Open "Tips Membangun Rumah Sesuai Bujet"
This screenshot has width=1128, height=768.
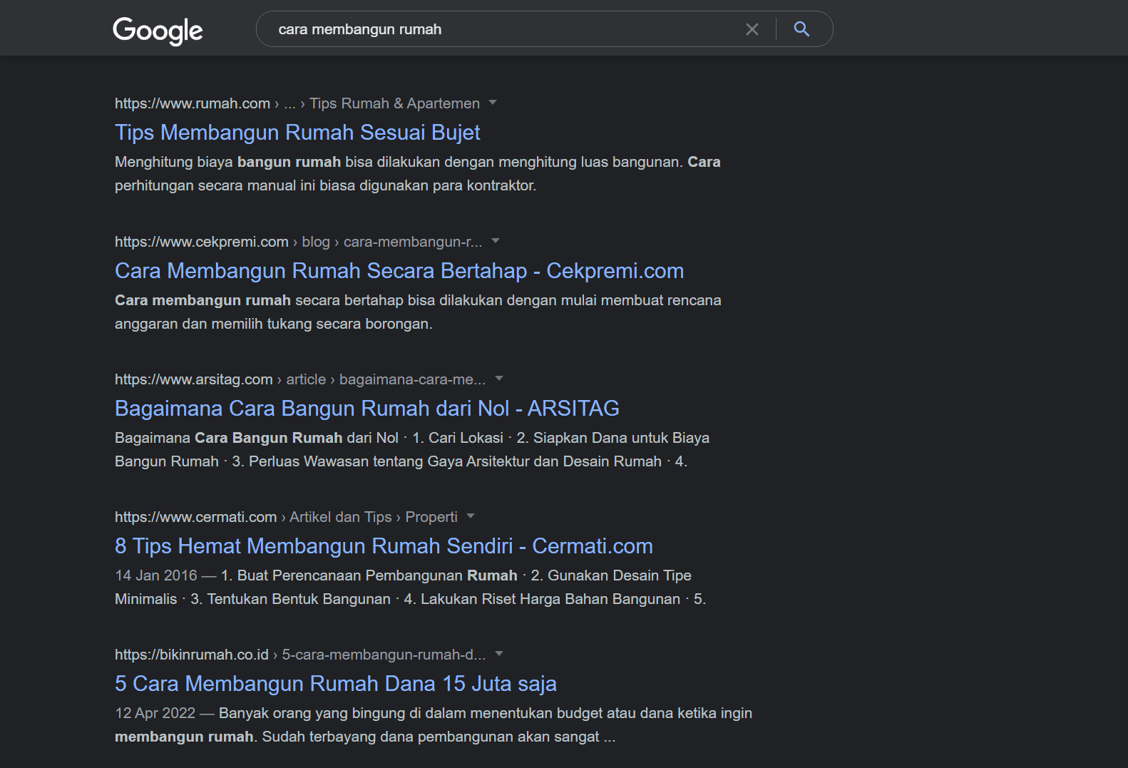click(x=297, y=132)
